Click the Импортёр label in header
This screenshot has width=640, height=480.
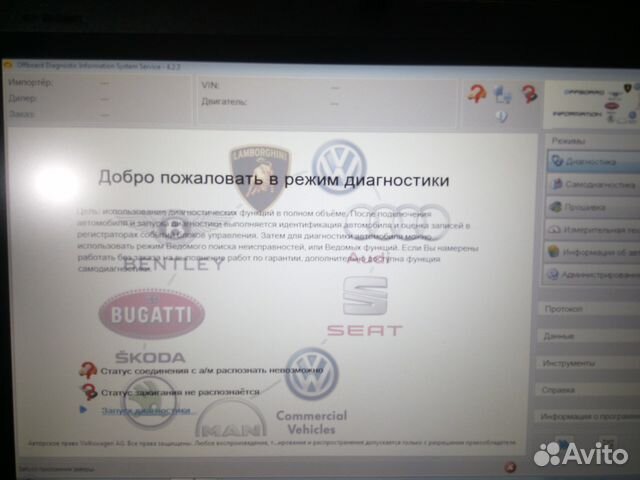coord(31,82)
